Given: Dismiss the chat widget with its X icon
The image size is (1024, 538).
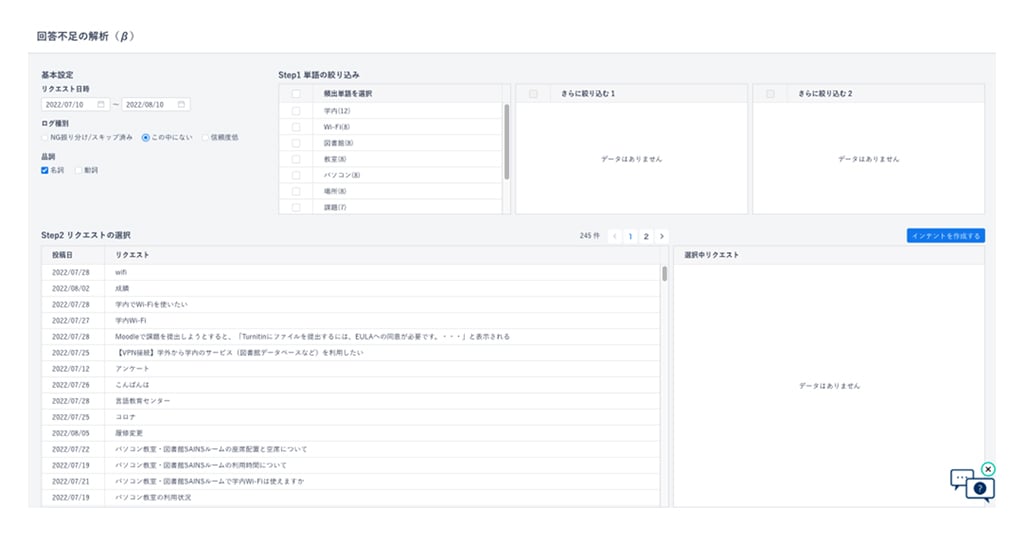Looking at the screenshot, I should click(x=988, y=469).
